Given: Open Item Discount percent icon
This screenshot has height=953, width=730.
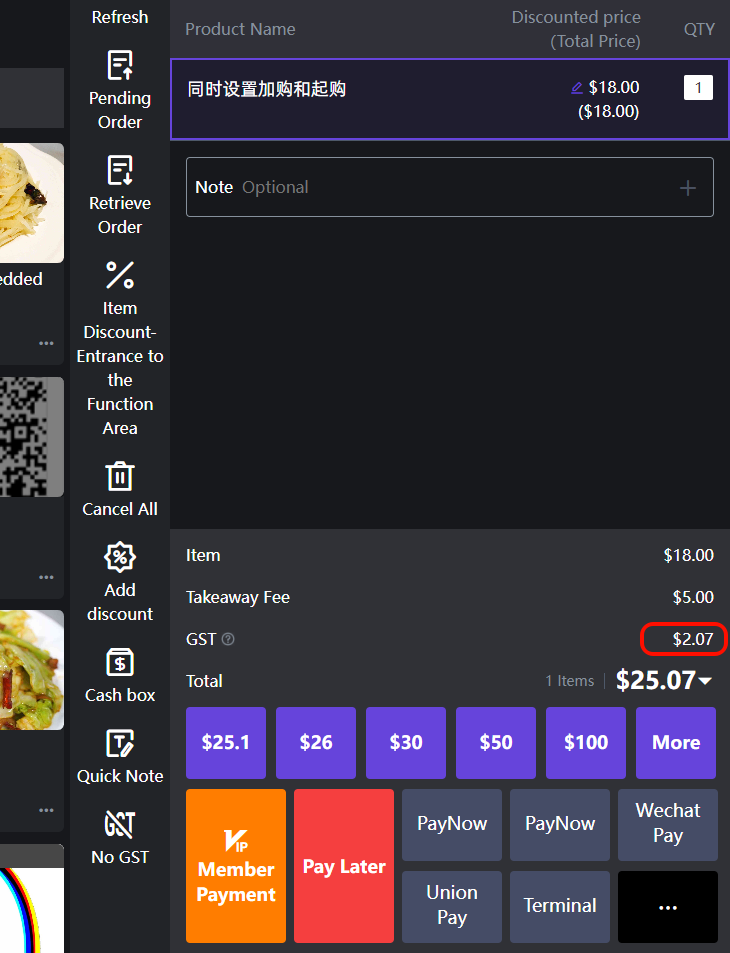Looking at the screenshot, I should (120, 275).
